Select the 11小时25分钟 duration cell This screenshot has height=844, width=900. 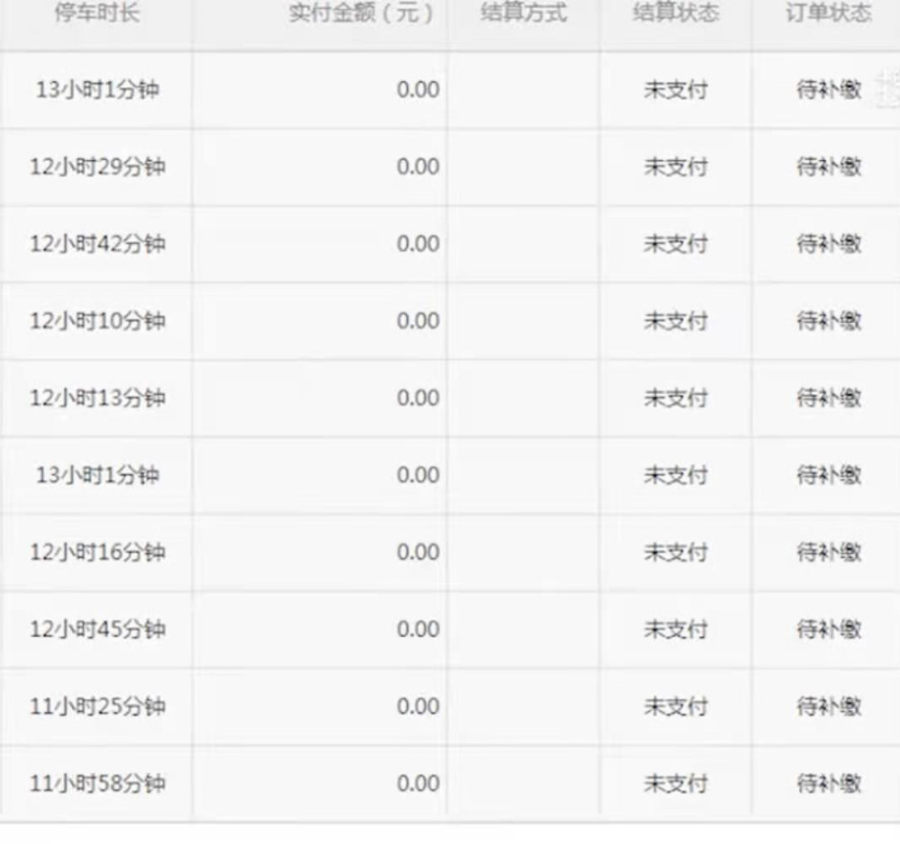coord(97,707)
